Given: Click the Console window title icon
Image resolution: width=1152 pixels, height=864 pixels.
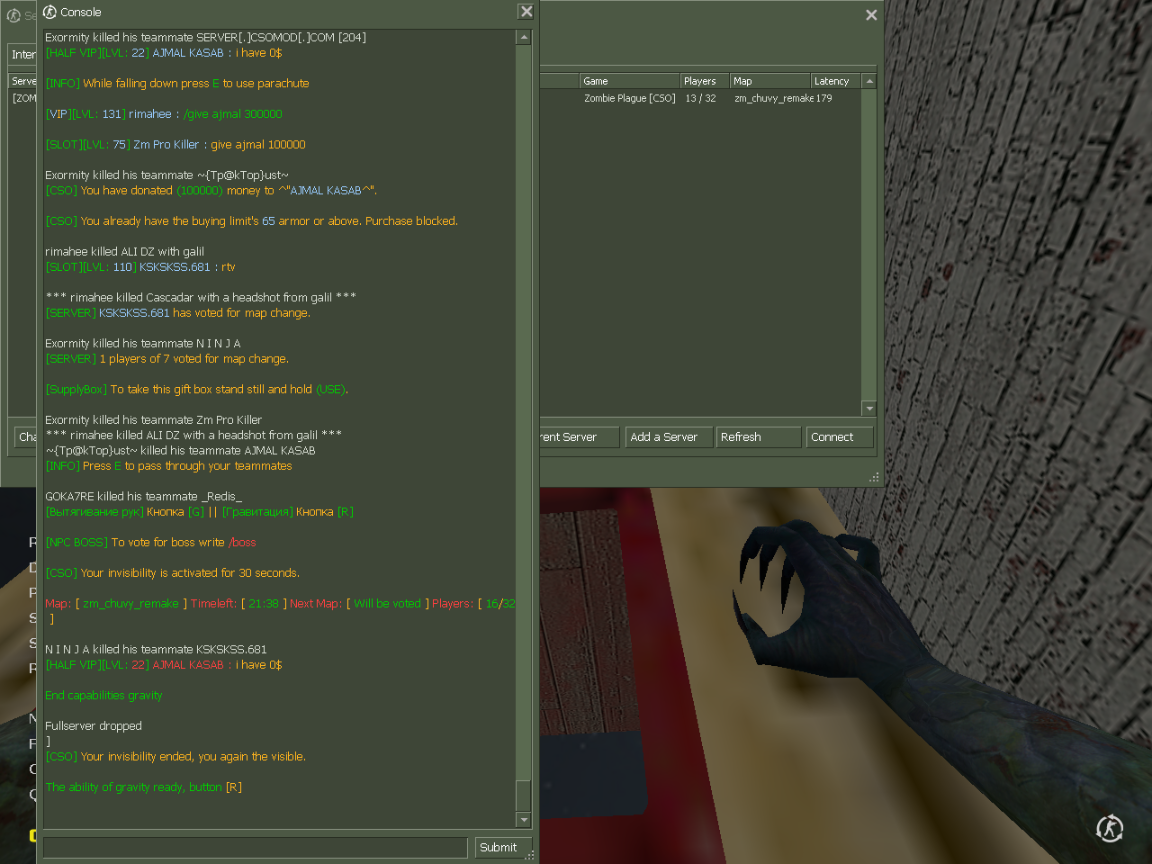Looking at the screenshot, I should coord(49,12).
